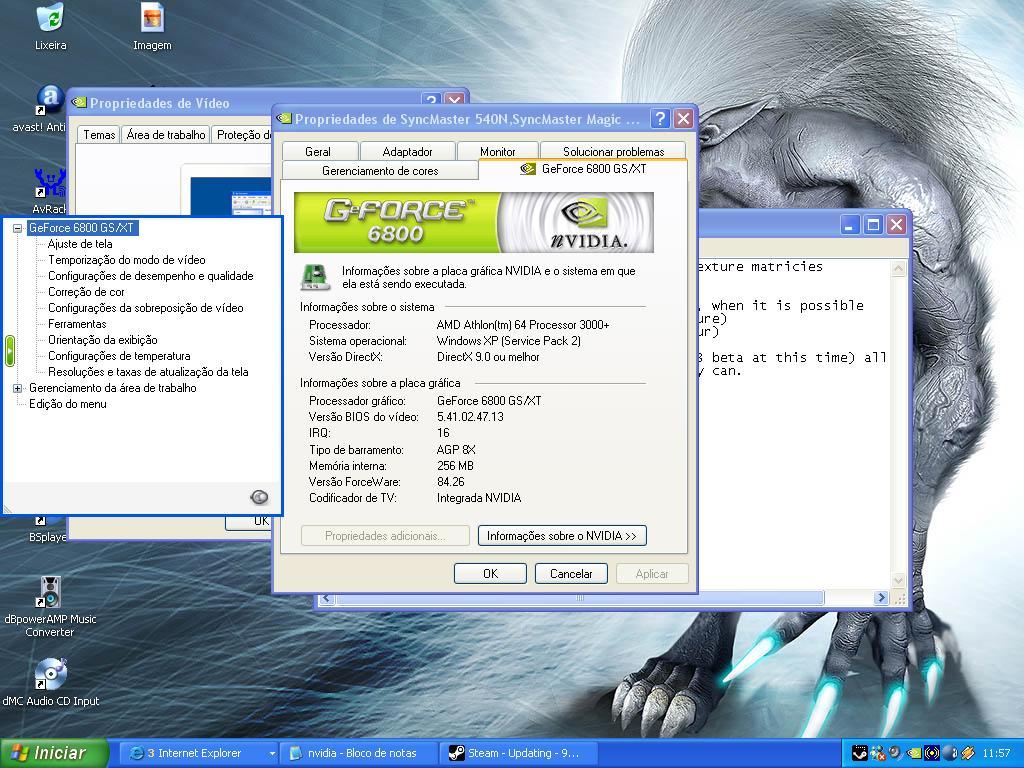Open the Lixeira recycle bin icon
This screenshot has height=768, width=1024.
coord(50,19)
